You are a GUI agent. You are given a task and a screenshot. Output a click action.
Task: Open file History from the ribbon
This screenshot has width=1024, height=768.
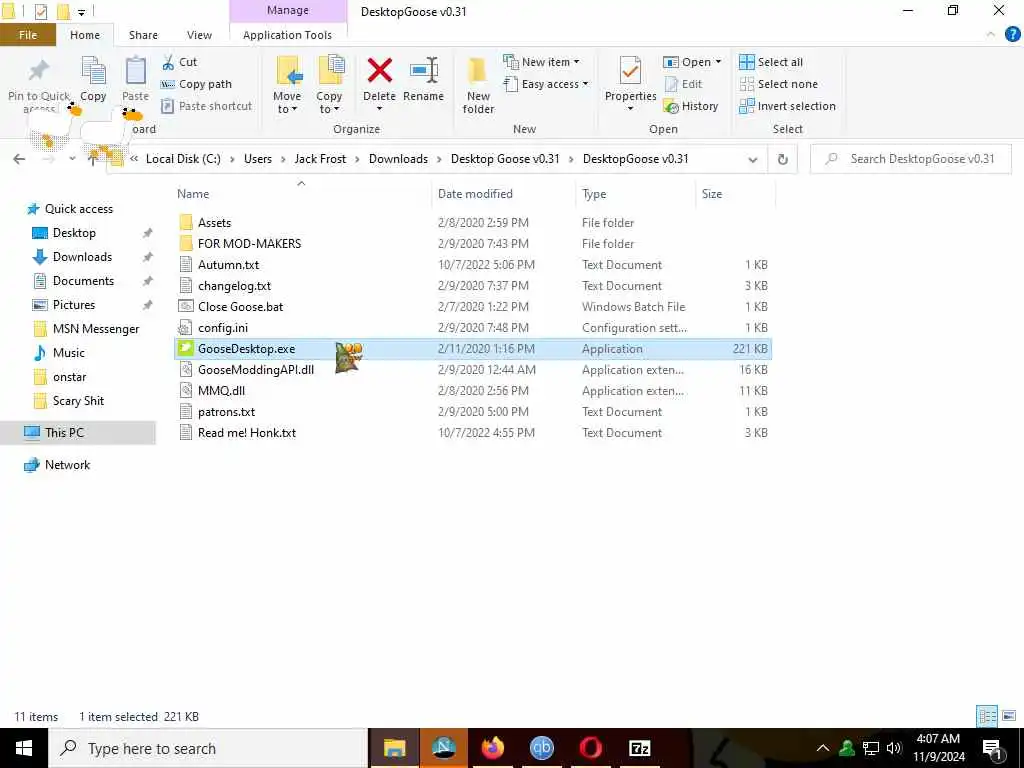[x=690, y=106]
